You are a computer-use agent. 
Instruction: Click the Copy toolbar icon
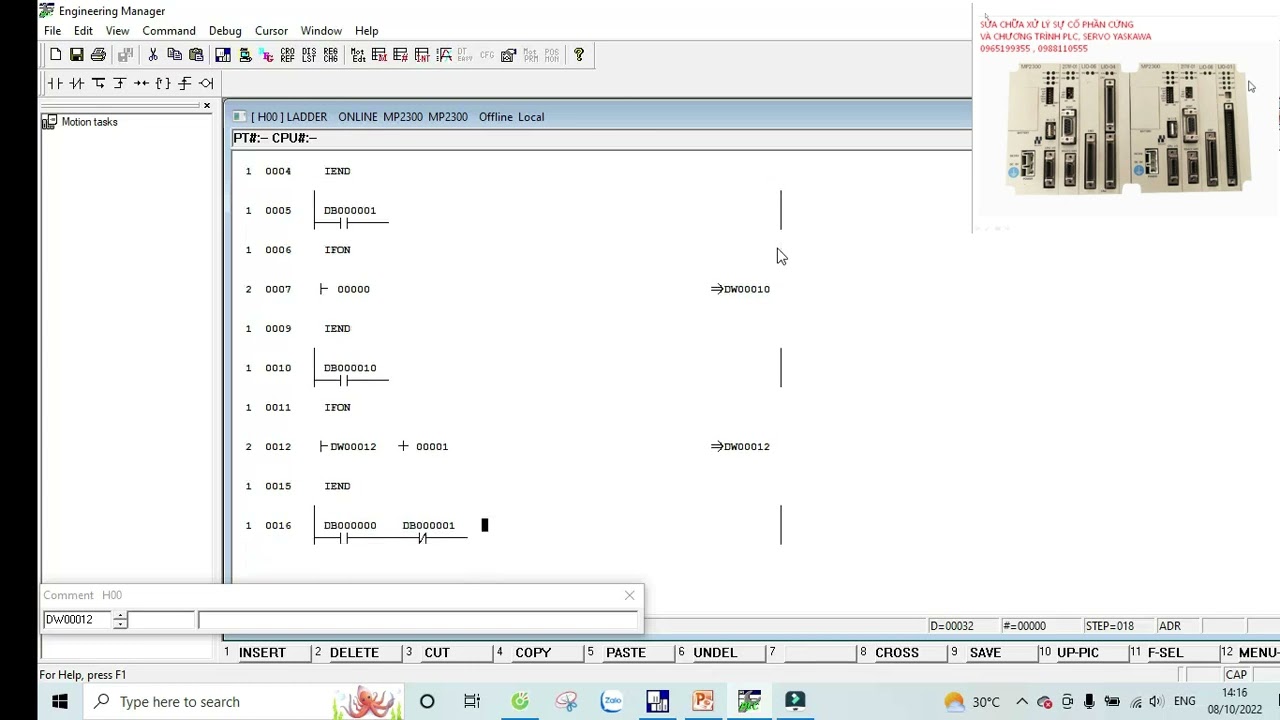174,55
